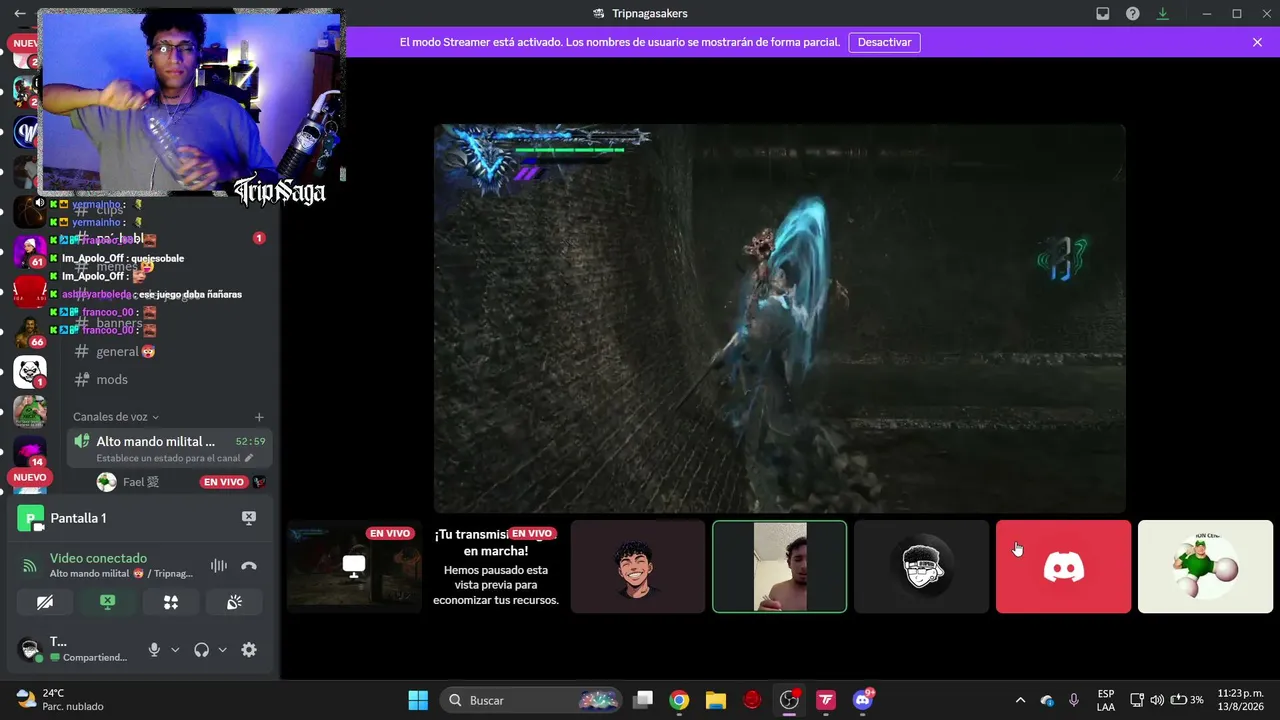This screenshot has height=720, width=1280.
Task: Open Discord from the taskbar
Action: pos(863,700)
